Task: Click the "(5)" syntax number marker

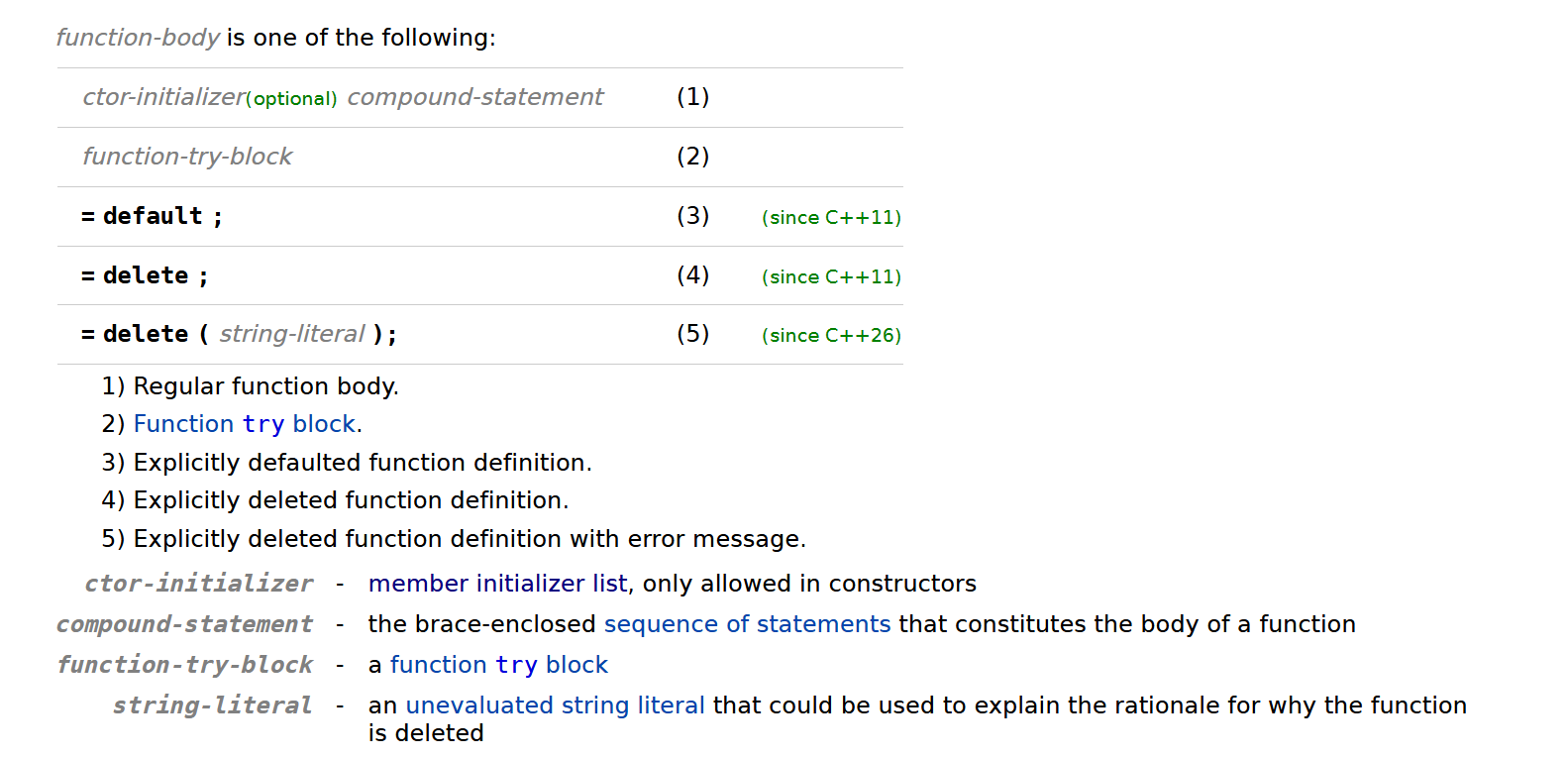Action: (692, 334)
